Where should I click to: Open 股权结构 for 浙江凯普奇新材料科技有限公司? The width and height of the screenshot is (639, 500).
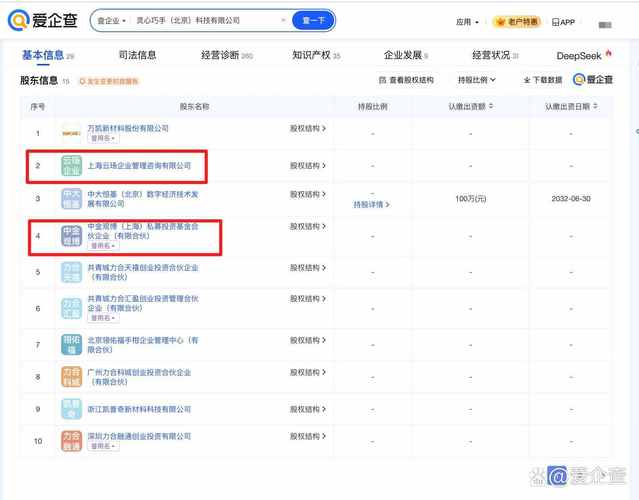click(x=308, y=409)
